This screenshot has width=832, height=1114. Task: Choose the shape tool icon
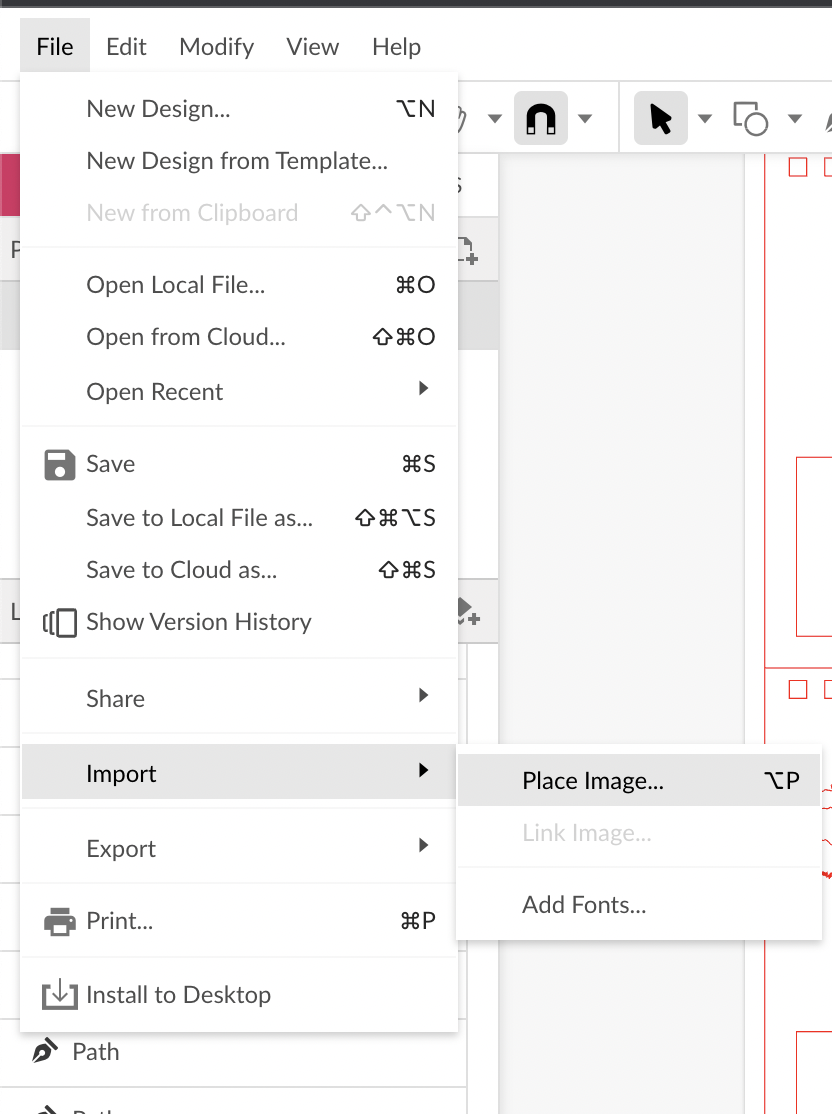(x=750, y=119)
